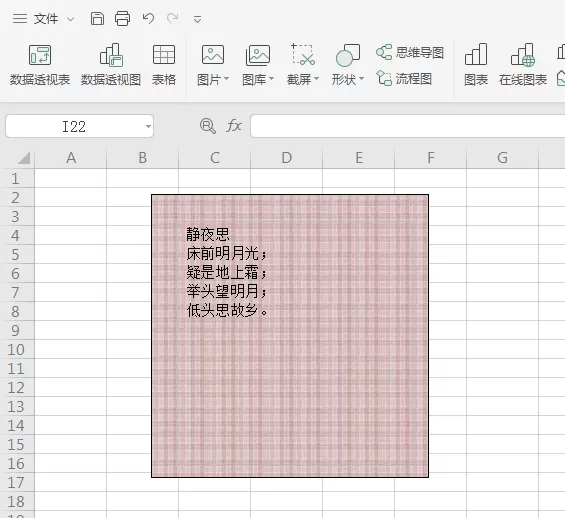Select column E header

359,158
